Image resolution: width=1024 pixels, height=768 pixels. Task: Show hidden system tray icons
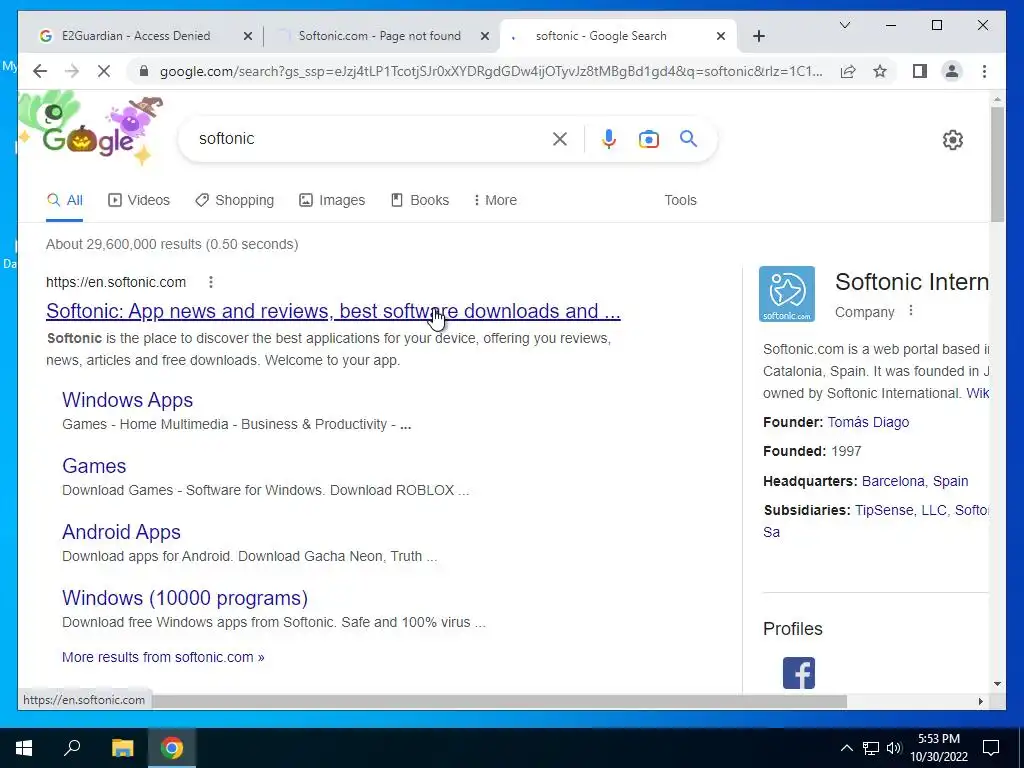[x=846, y=748]
